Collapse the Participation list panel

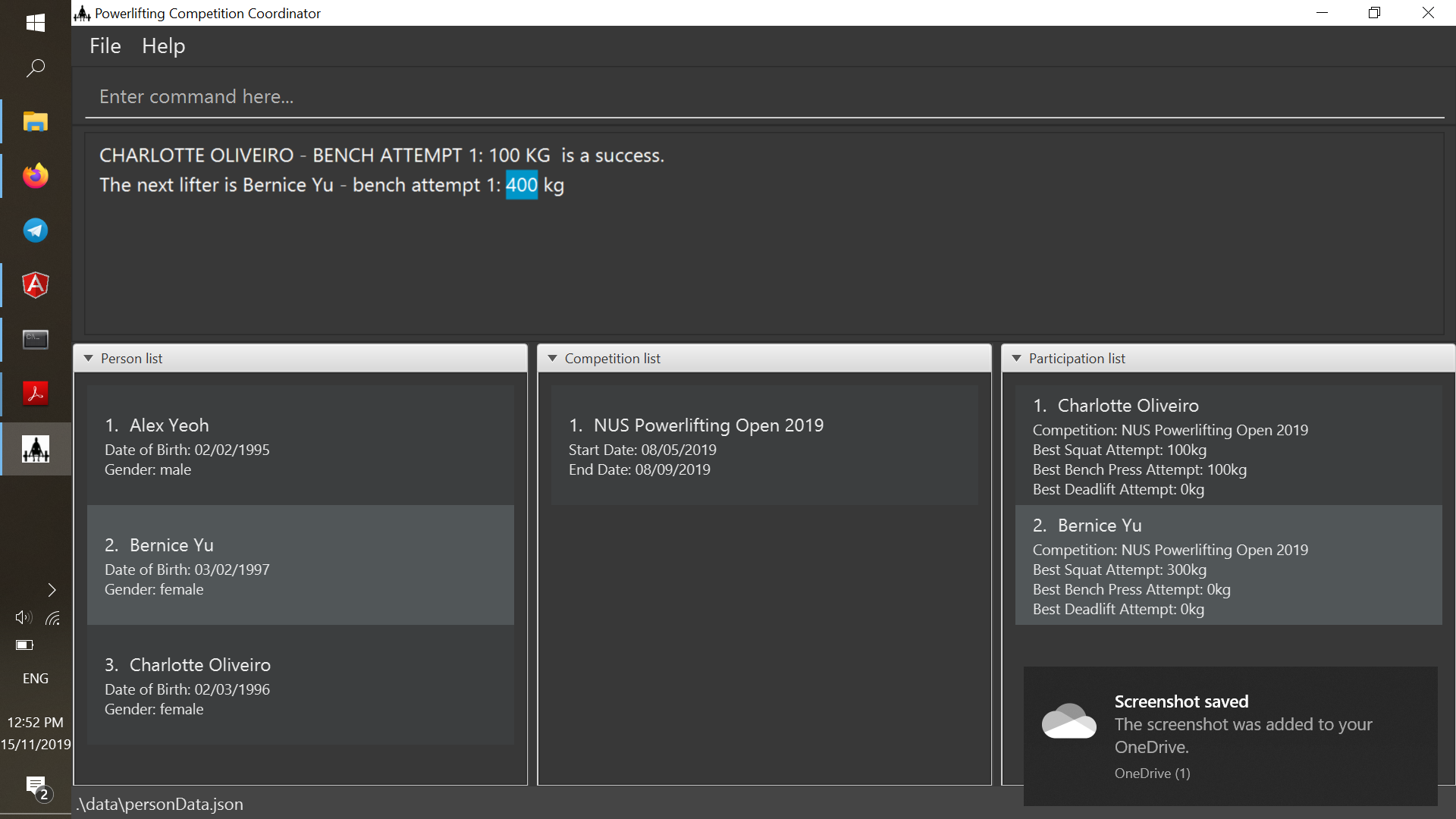click(1016, 359)
